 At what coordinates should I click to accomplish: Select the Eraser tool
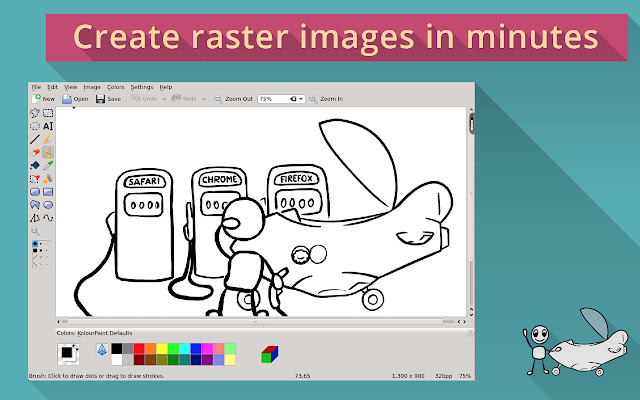pos(35,152)
